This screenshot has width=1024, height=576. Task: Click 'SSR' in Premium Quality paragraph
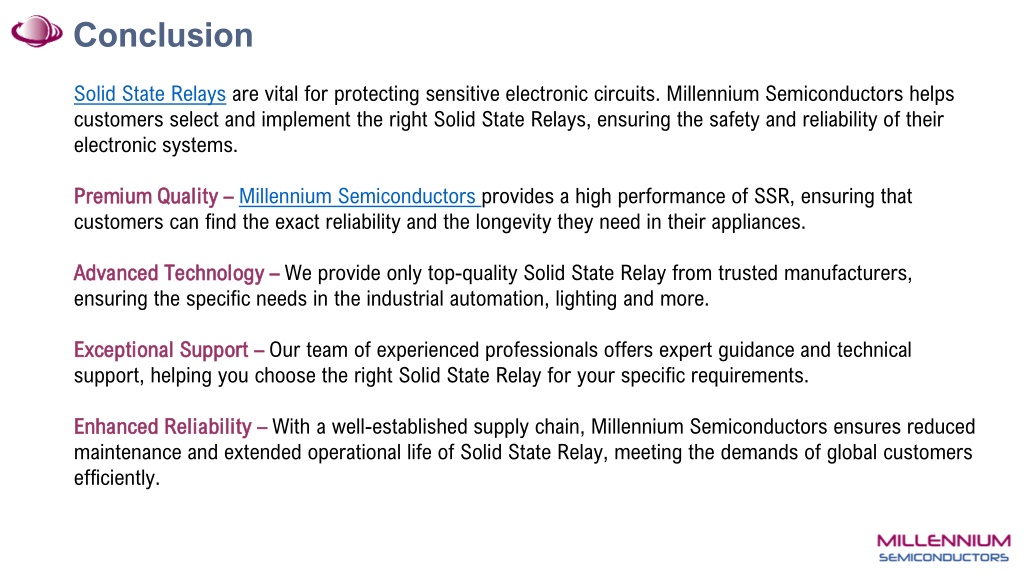(x=771, y=196)
